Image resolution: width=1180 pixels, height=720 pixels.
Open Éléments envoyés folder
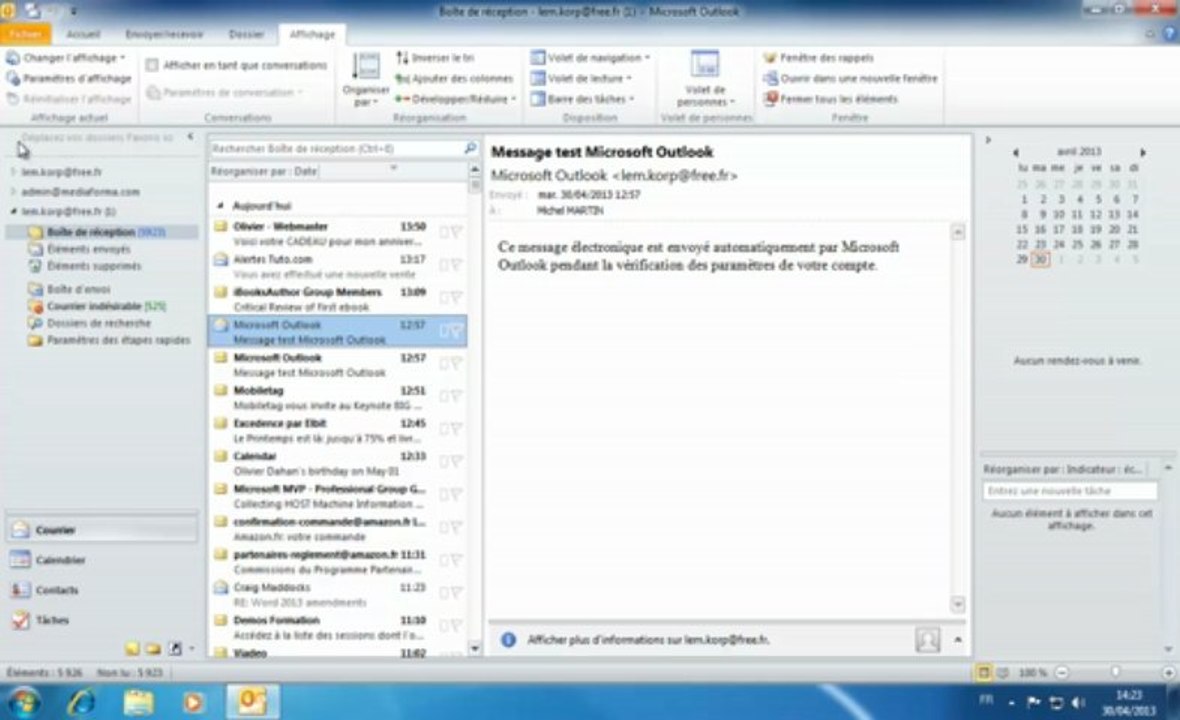79,249
